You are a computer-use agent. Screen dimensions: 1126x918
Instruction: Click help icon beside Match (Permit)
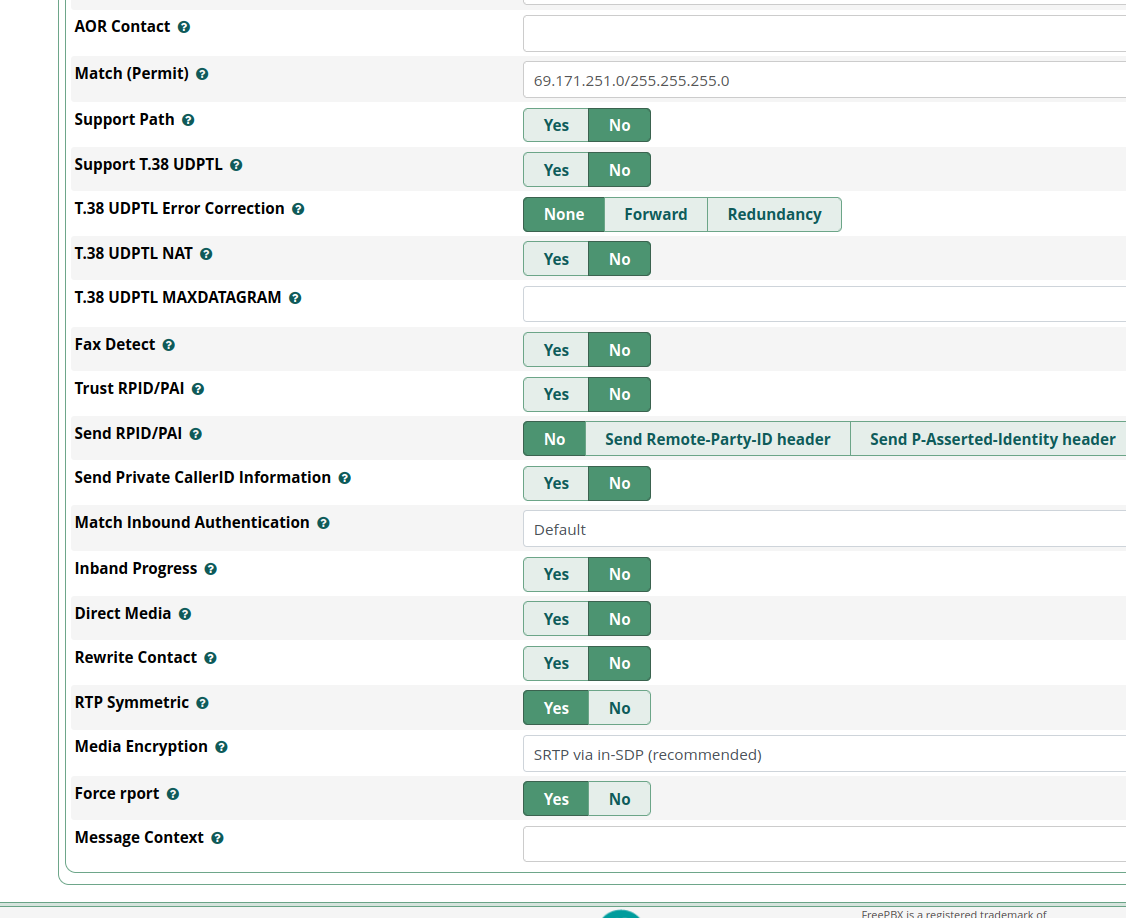(202, 74)
